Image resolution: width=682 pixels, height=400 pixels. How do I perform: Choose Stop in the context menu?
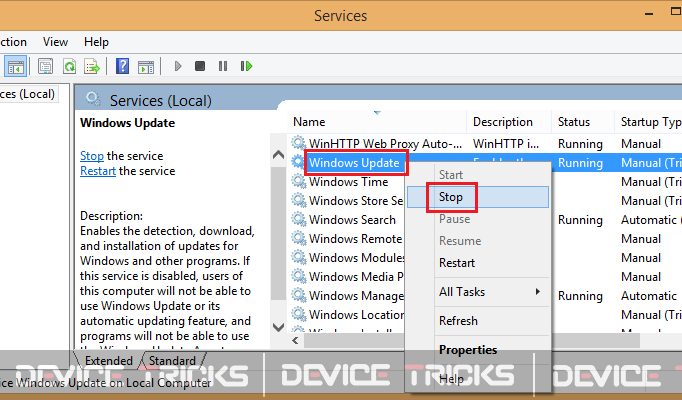point(478,197)
